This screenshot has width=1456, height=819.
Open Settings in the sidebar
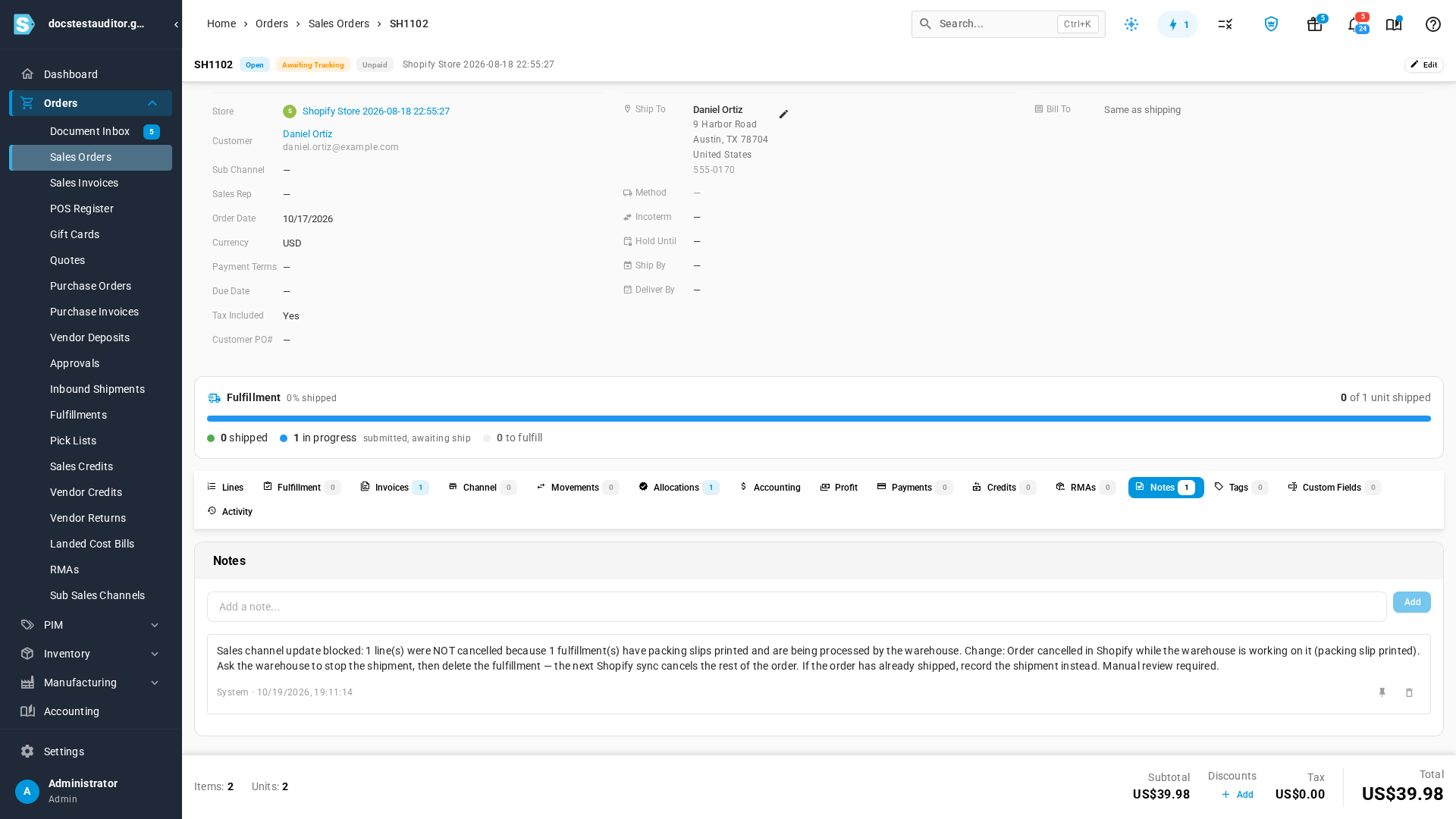(90, 752)
